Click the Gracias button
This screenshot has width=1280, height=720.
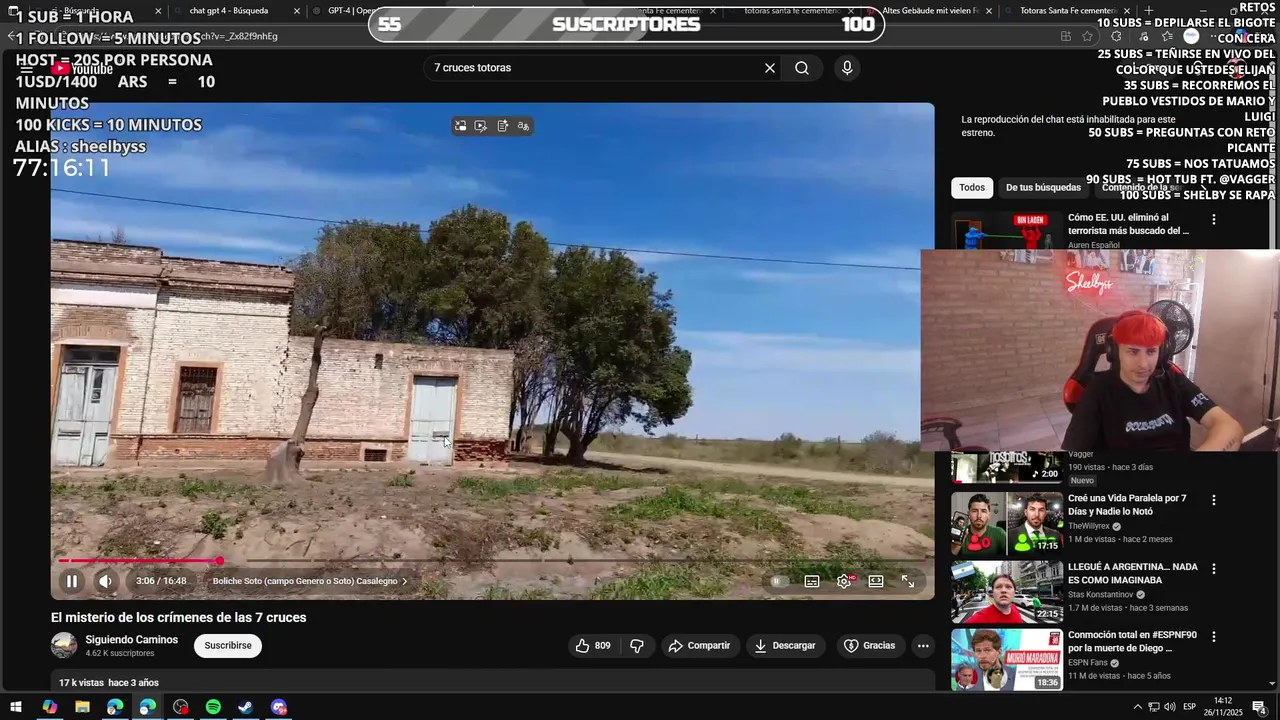coord(869,646)
